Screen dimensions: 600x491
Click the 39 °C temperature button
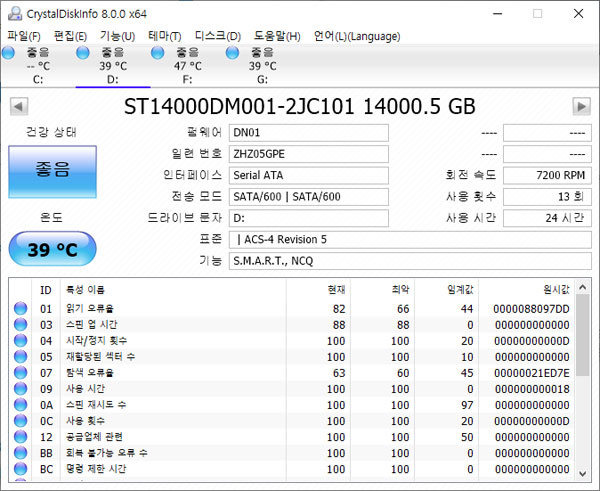pos(52,249)
